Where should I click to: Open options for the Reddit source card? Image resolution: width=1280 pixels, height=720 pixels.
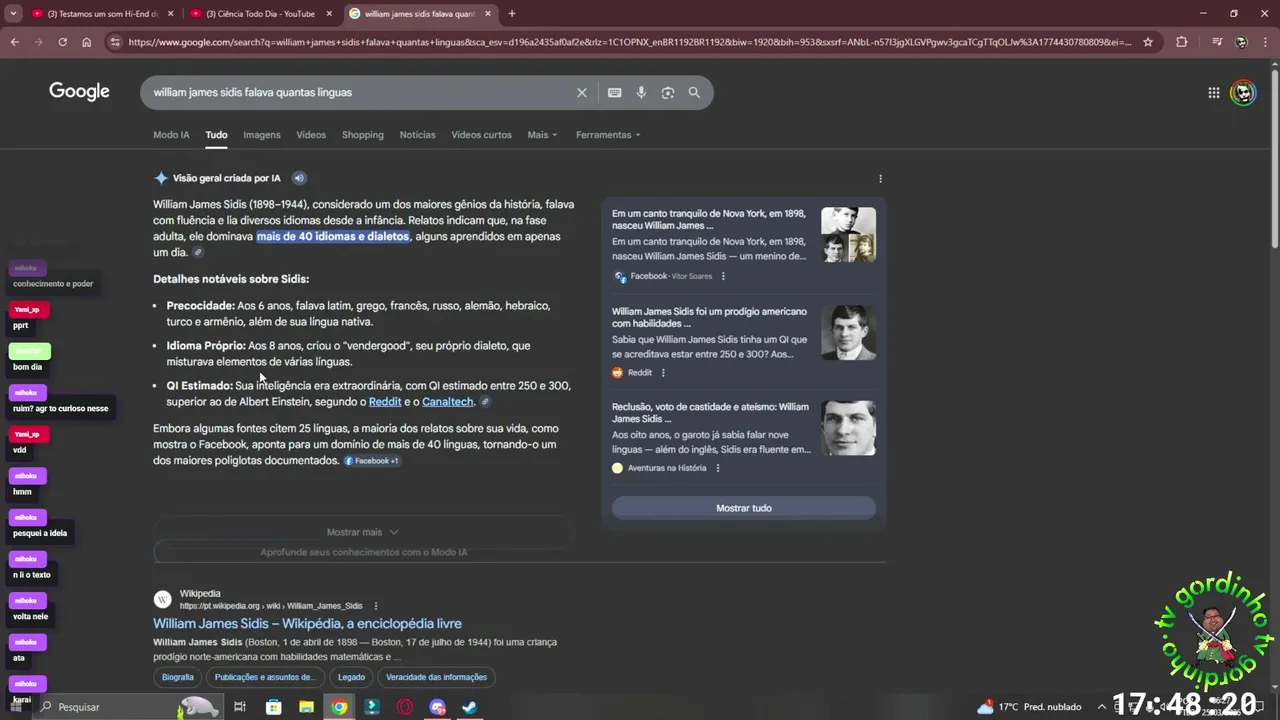(x=663, y=372)
